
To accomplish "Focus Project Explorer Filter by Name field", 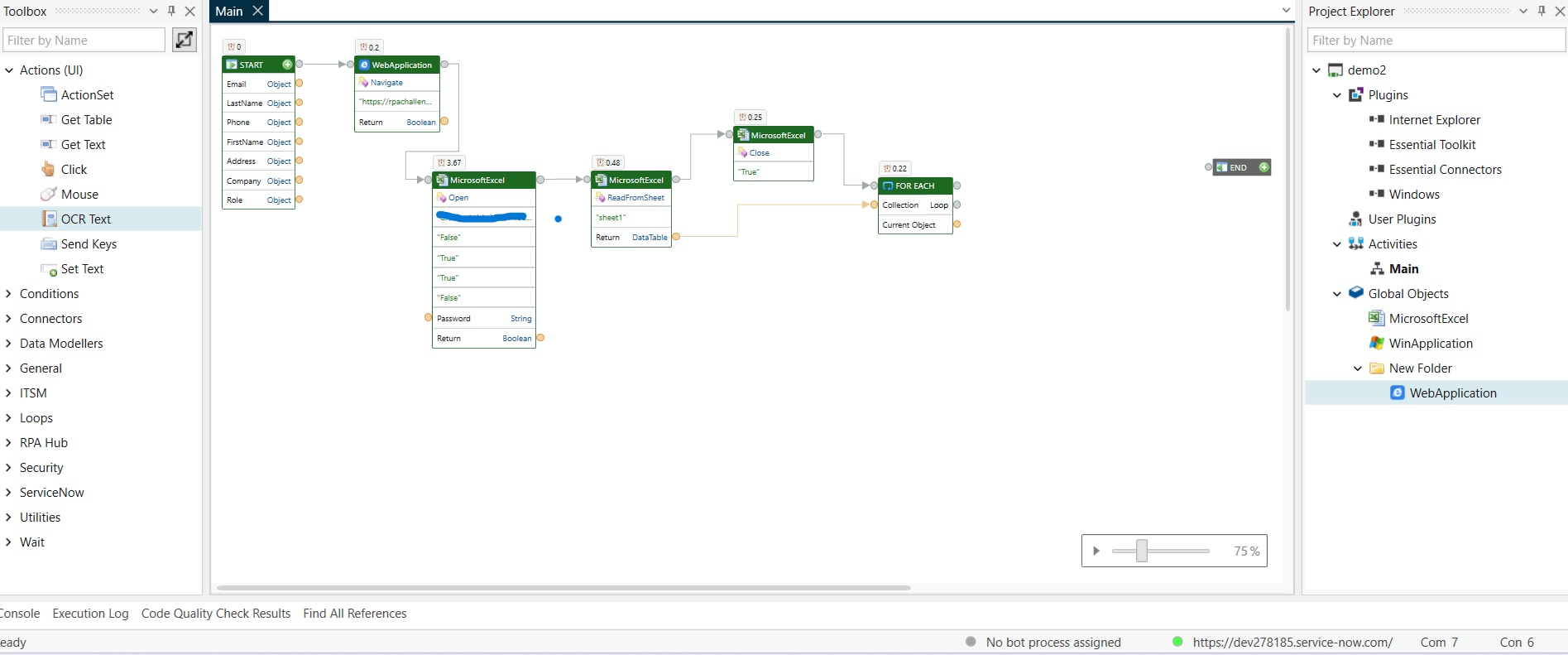I will pyautogui.click(x=1436, y=40).
